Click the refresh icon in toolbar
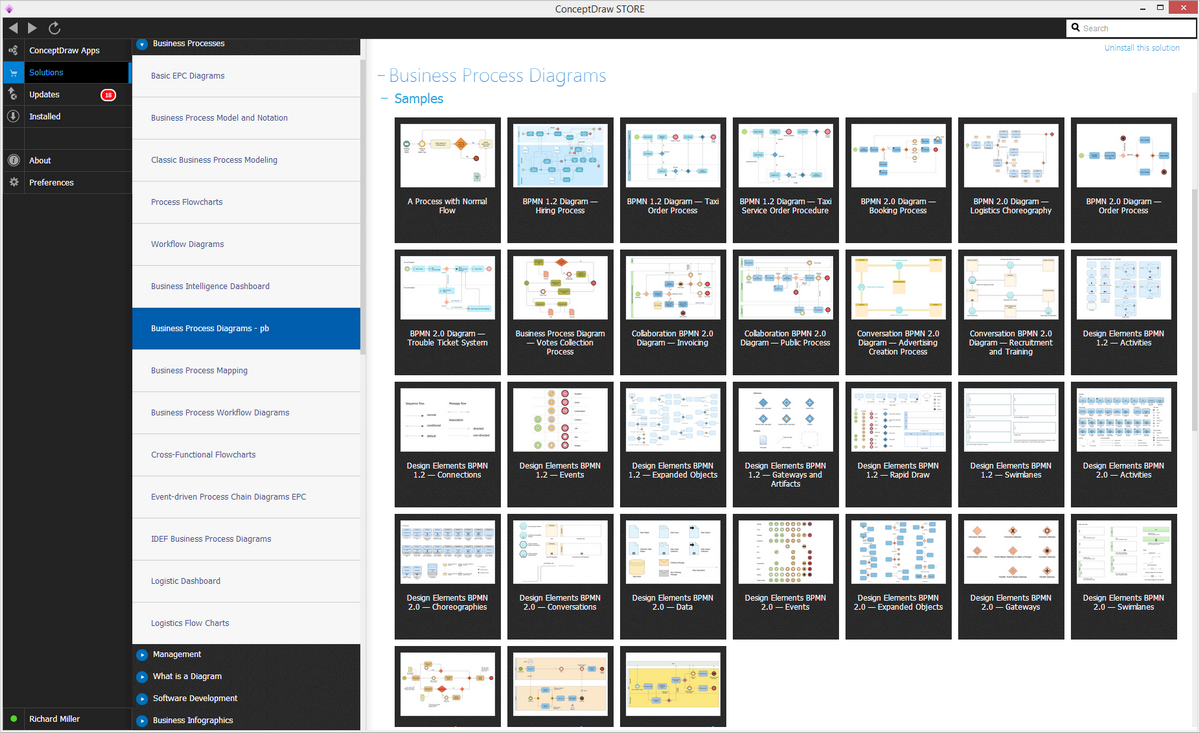Screen dimensions: 1200x733 (54, 28)
